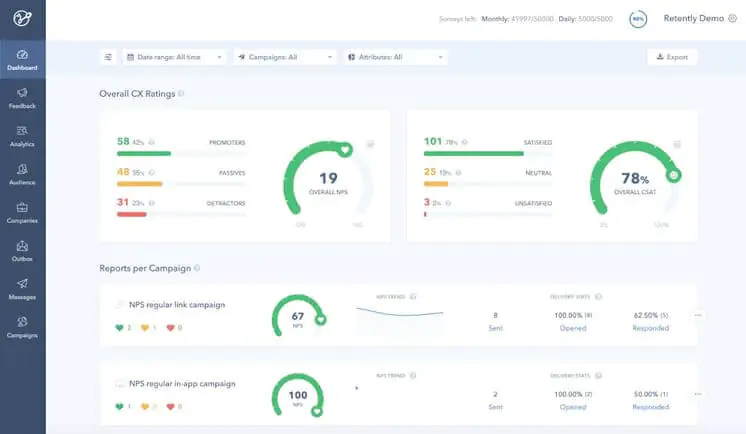The height and width of the screenshot is (434, 746).
Task: Click green heart promoters in in-app campaign row
Action: coord(119,406)
